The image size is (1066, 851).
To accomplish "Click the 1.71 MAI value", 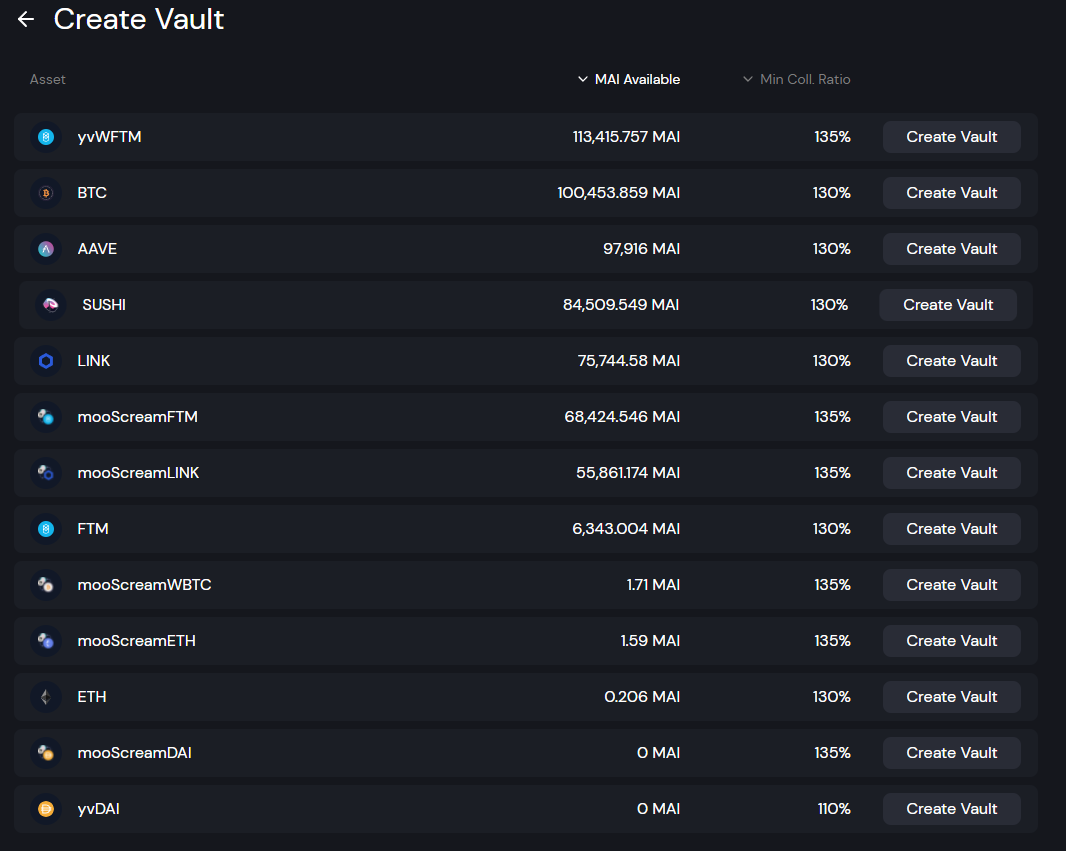I will click(x=653, y=585).
